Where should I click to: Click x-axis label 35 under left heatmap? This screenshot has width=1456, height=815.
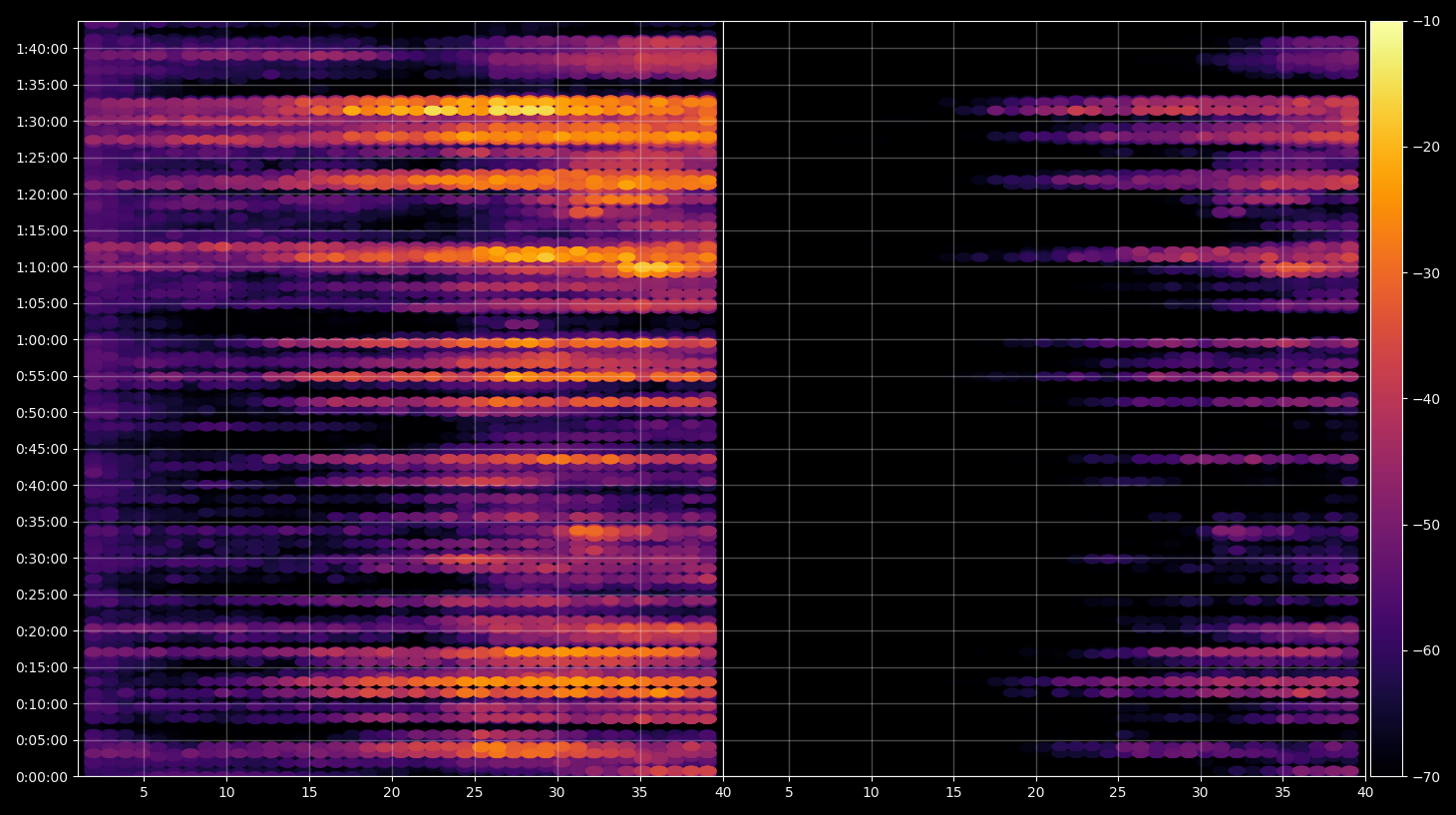tap(639, 793)
